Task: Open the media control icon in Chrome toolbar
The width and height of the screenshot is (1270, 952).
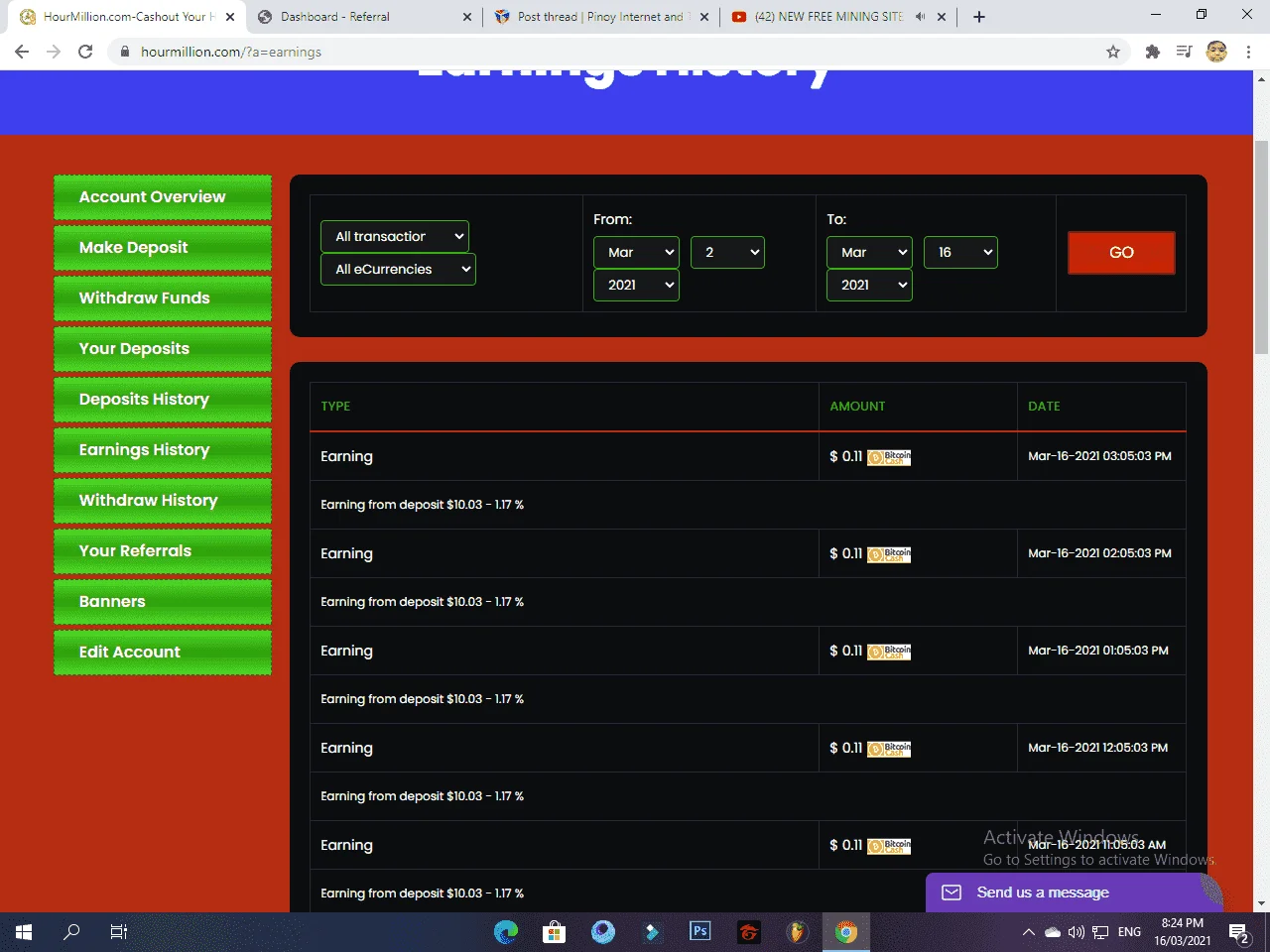Action: pyautogui.click(x=1184, y=52)
